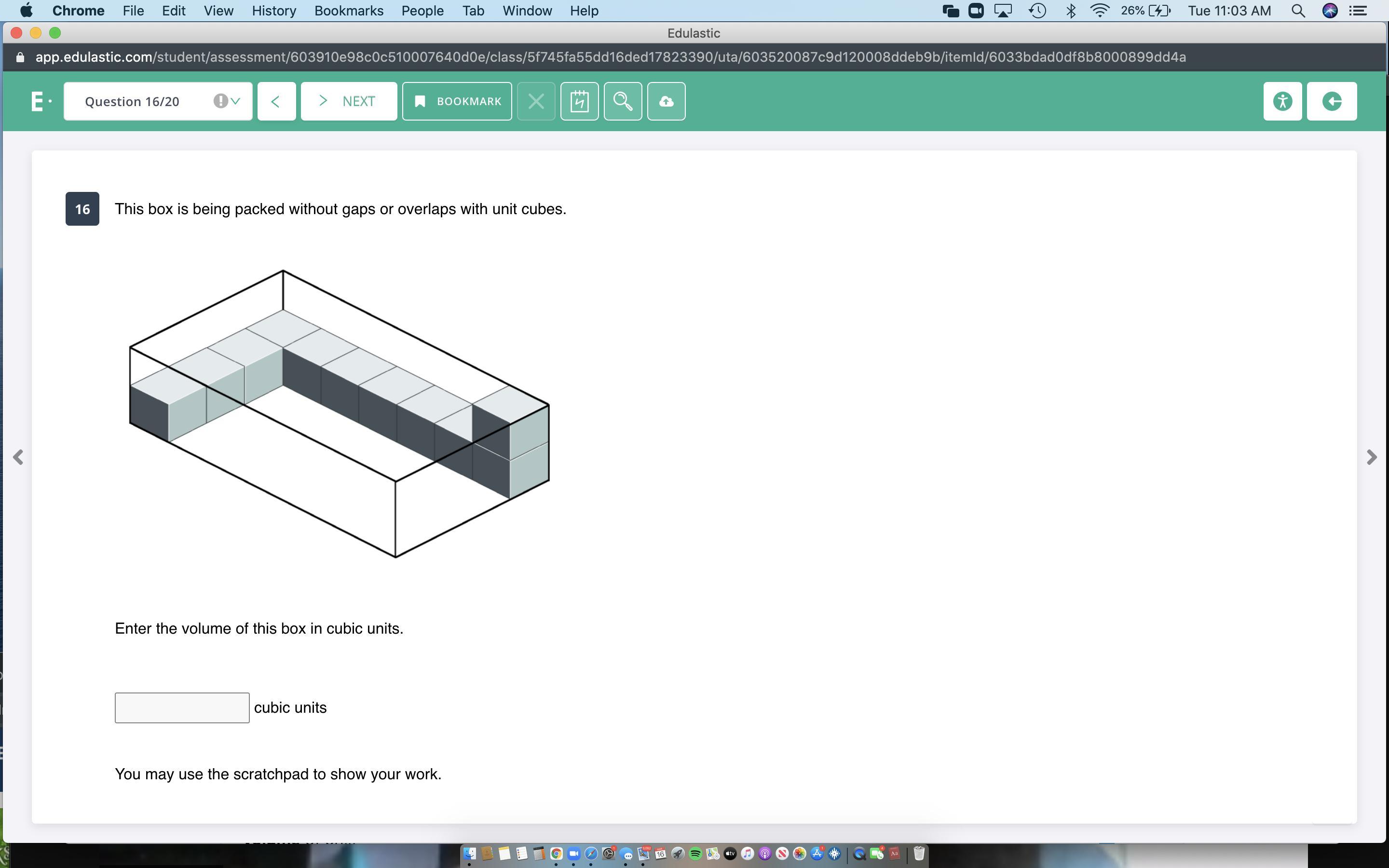Click the left side previous-page chevron
Image resolution: width=1389 pixels, height=868 pixels.
(x=18, y=457)
